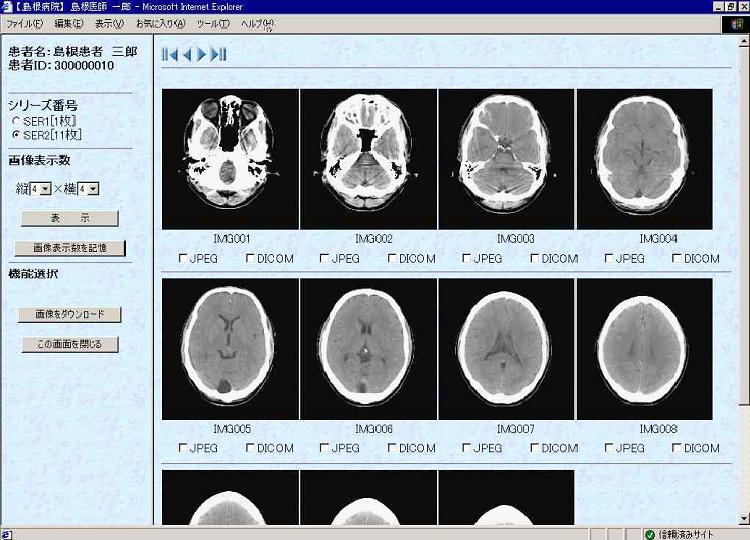Jump to last page of images

tap(220, 55)
